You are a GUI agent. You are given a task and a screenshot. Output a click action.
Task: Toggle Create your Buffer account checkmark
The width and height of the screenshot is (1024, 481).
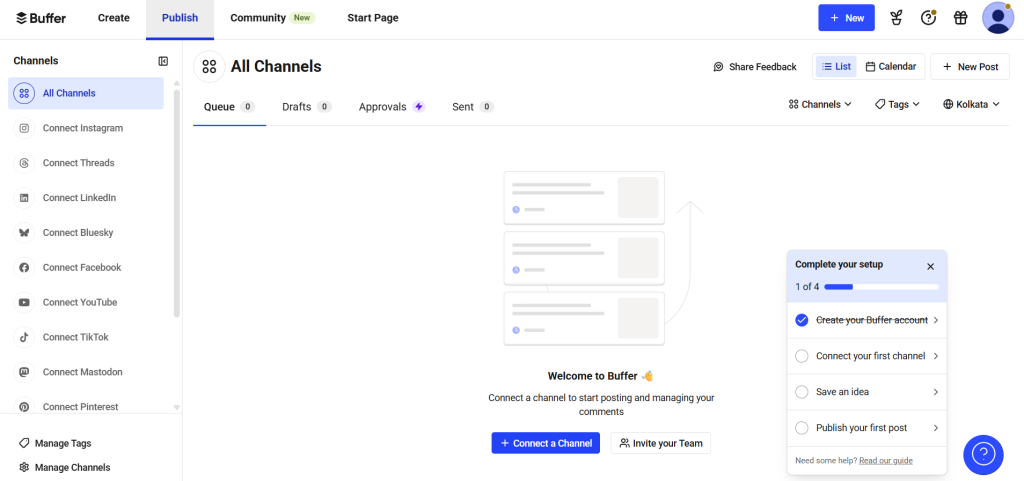[802, 320]
